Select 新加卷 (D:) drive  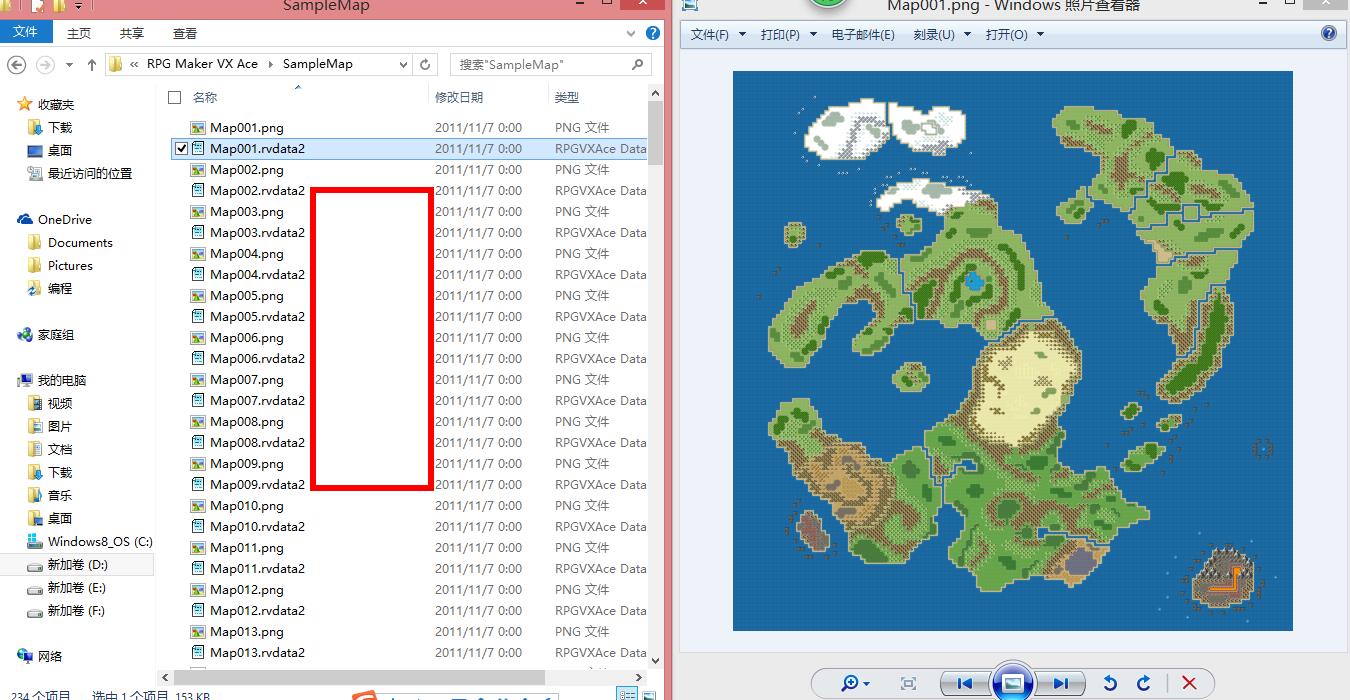pyautogui.click(x=77, y=565)
